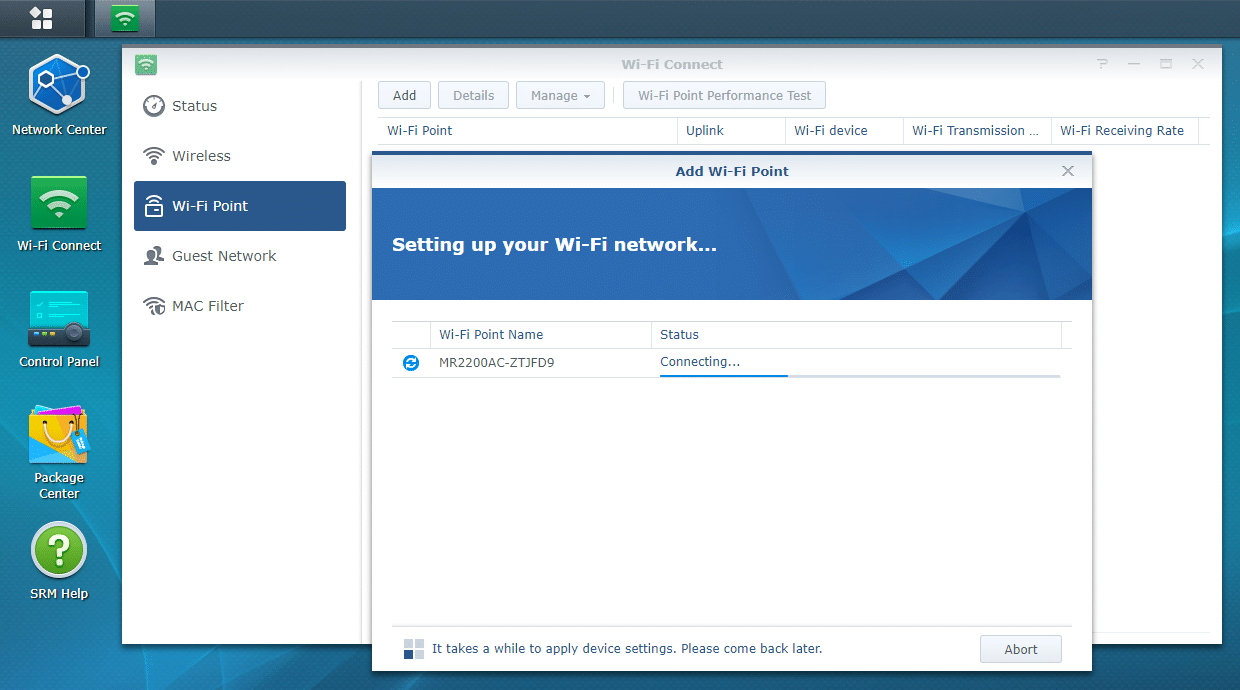Click the refresh icon beside MR2200AC-ZTJFD9
Image resolution: width=1240 pixels, height=690 pixels.
[411, 363]
